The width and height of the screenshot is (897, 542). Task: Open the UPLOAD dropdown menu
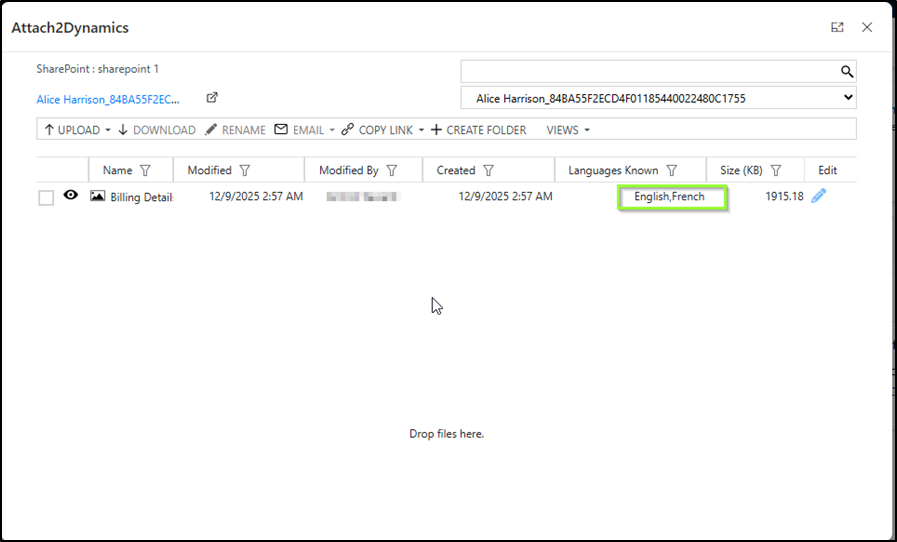pos(108,130)
